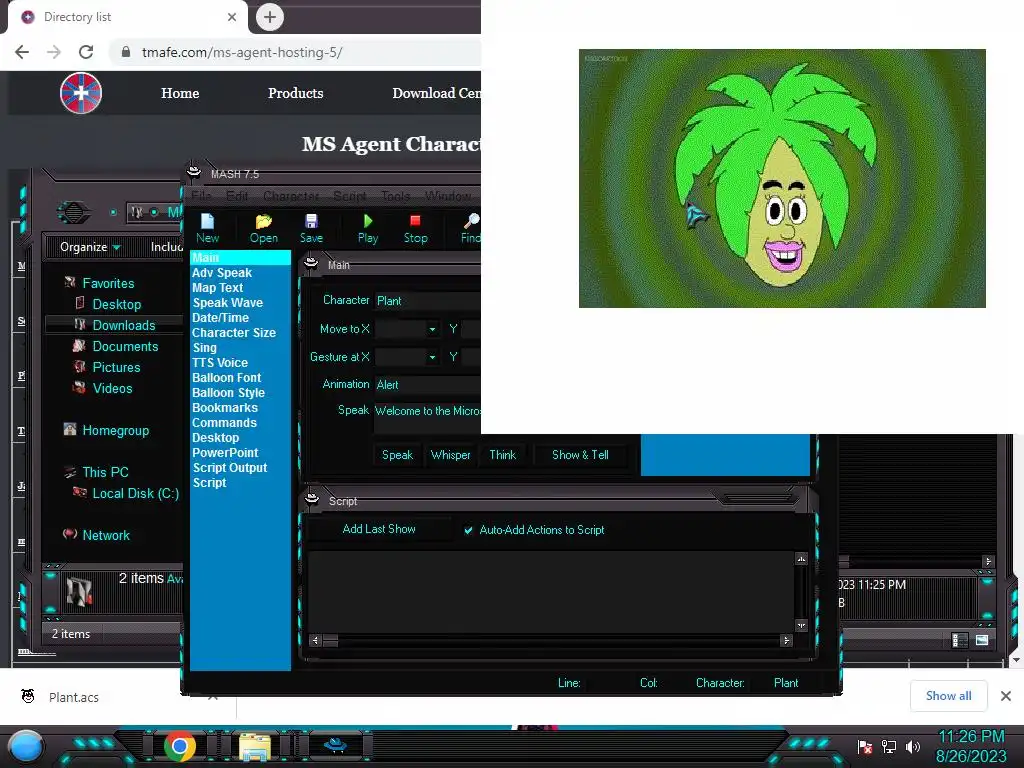Open the Script menu in MASH

[349, 195]
